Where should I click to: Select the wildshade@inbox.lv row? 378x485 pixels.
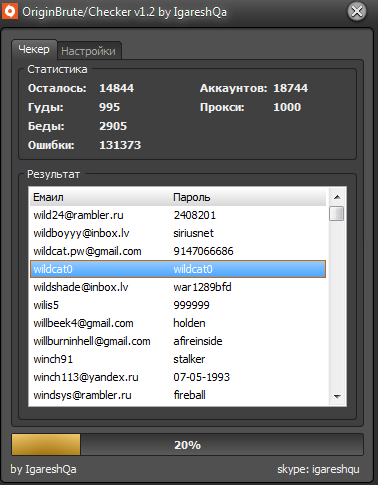(x=178, y=287)
